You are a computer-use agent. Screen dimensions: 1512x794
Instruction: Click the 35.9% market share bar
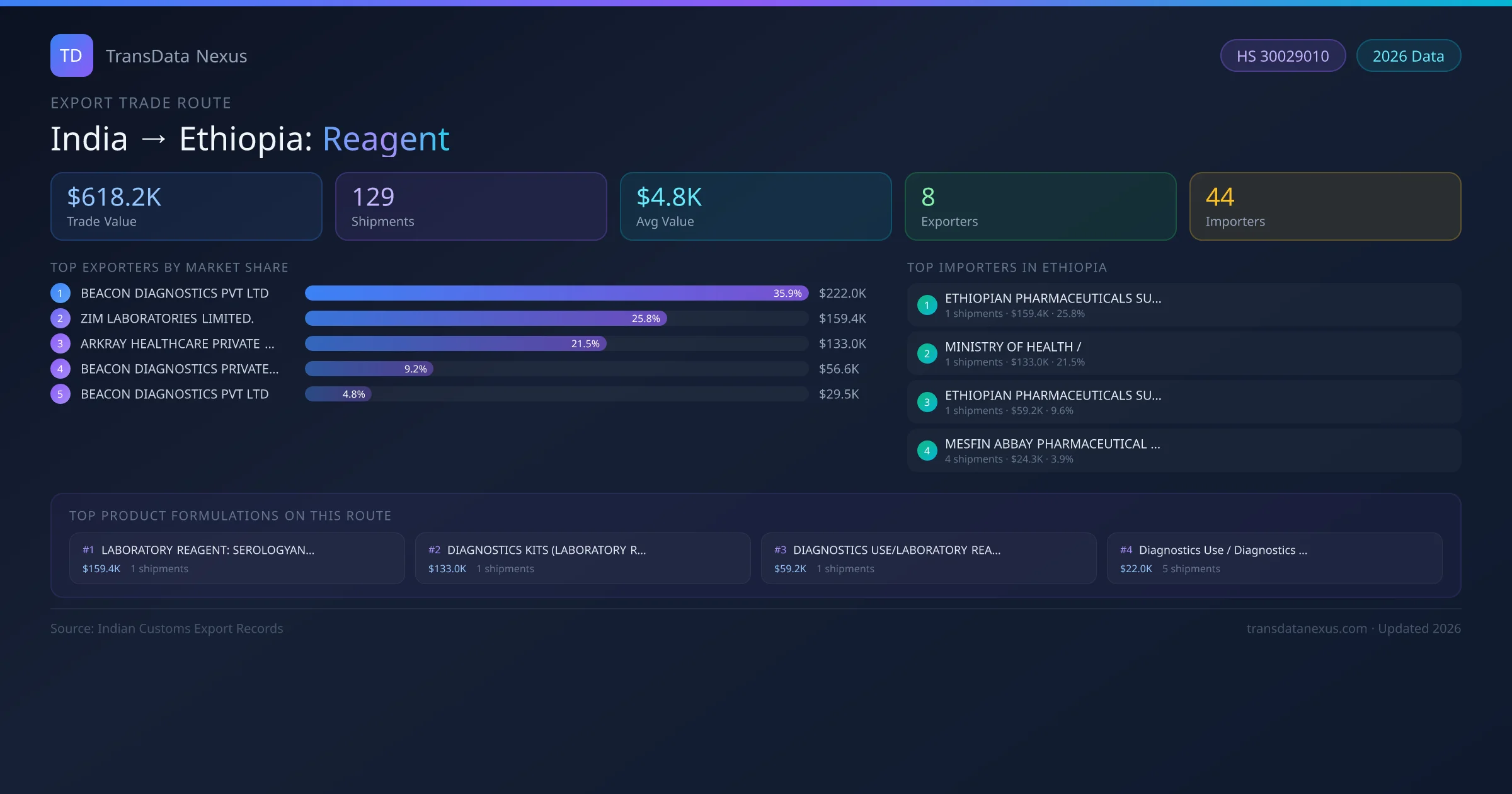pos(556,293)
